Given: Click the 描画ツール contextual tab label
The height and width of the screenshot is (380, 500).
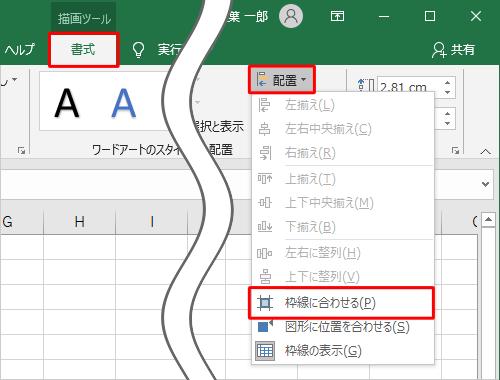Looking at the screenshot, I should (x=84, y=19).
